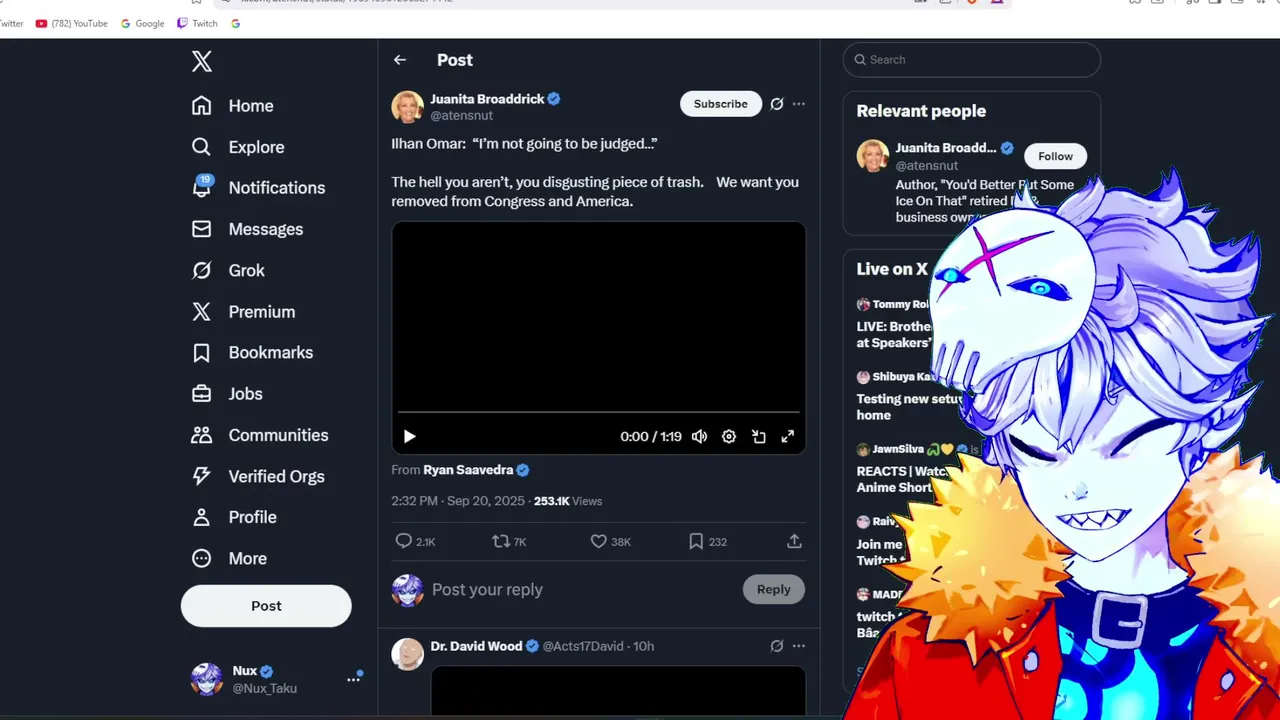Open Communities page
Image resolution: width=1280 pixels, height=720 pixels.
tap(259, 435)
